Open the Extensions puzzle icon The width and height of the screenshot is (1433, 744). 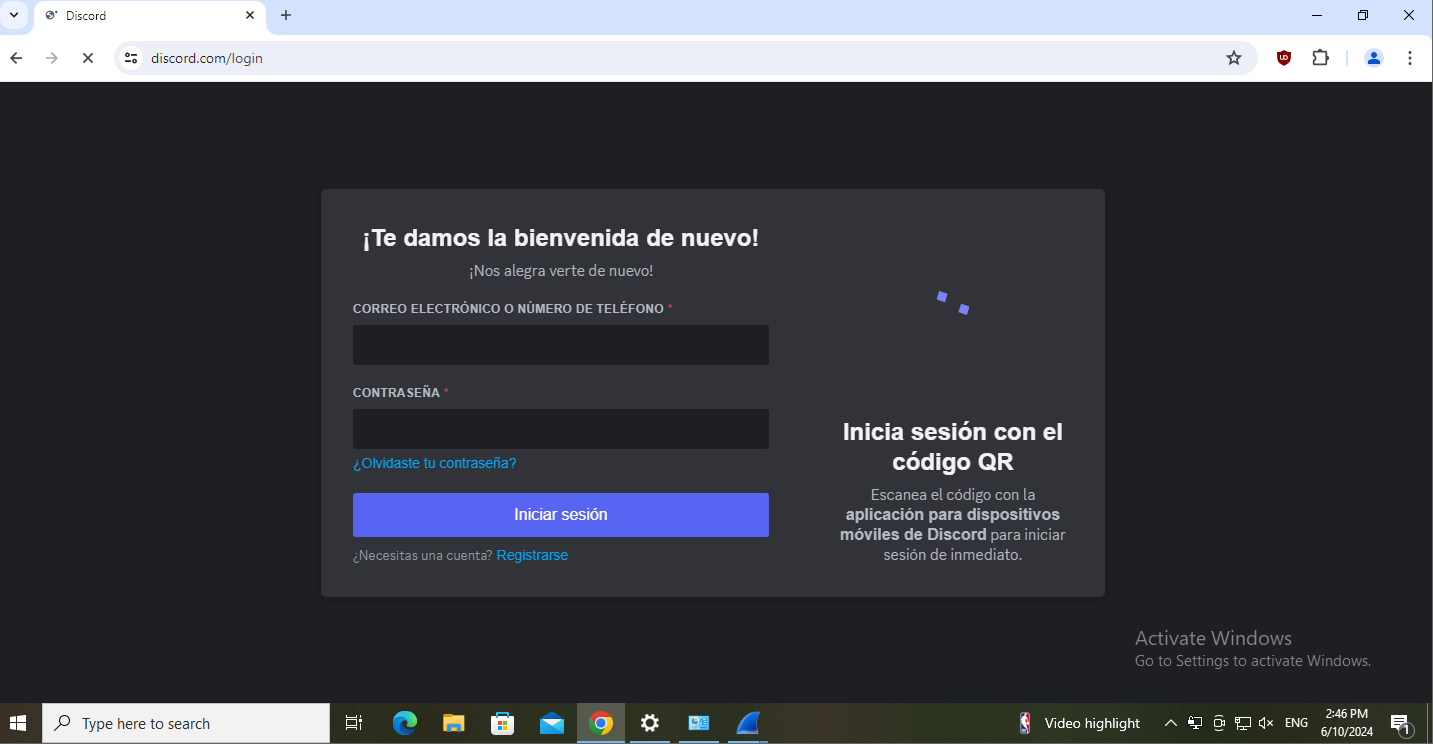point(1321,58)
